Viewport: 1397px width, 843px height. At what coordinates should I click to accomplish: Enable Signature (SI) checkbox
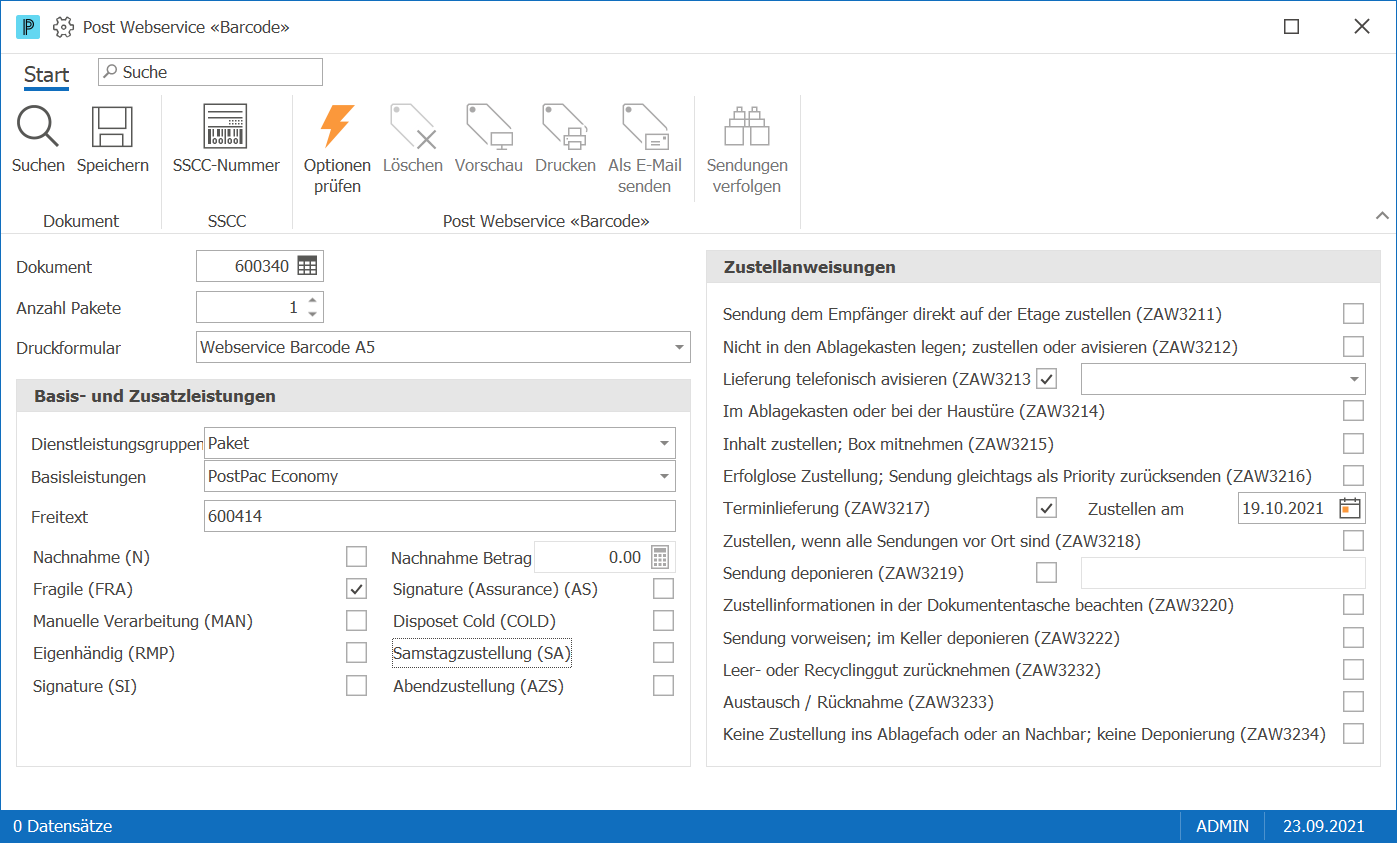[356, 686]
